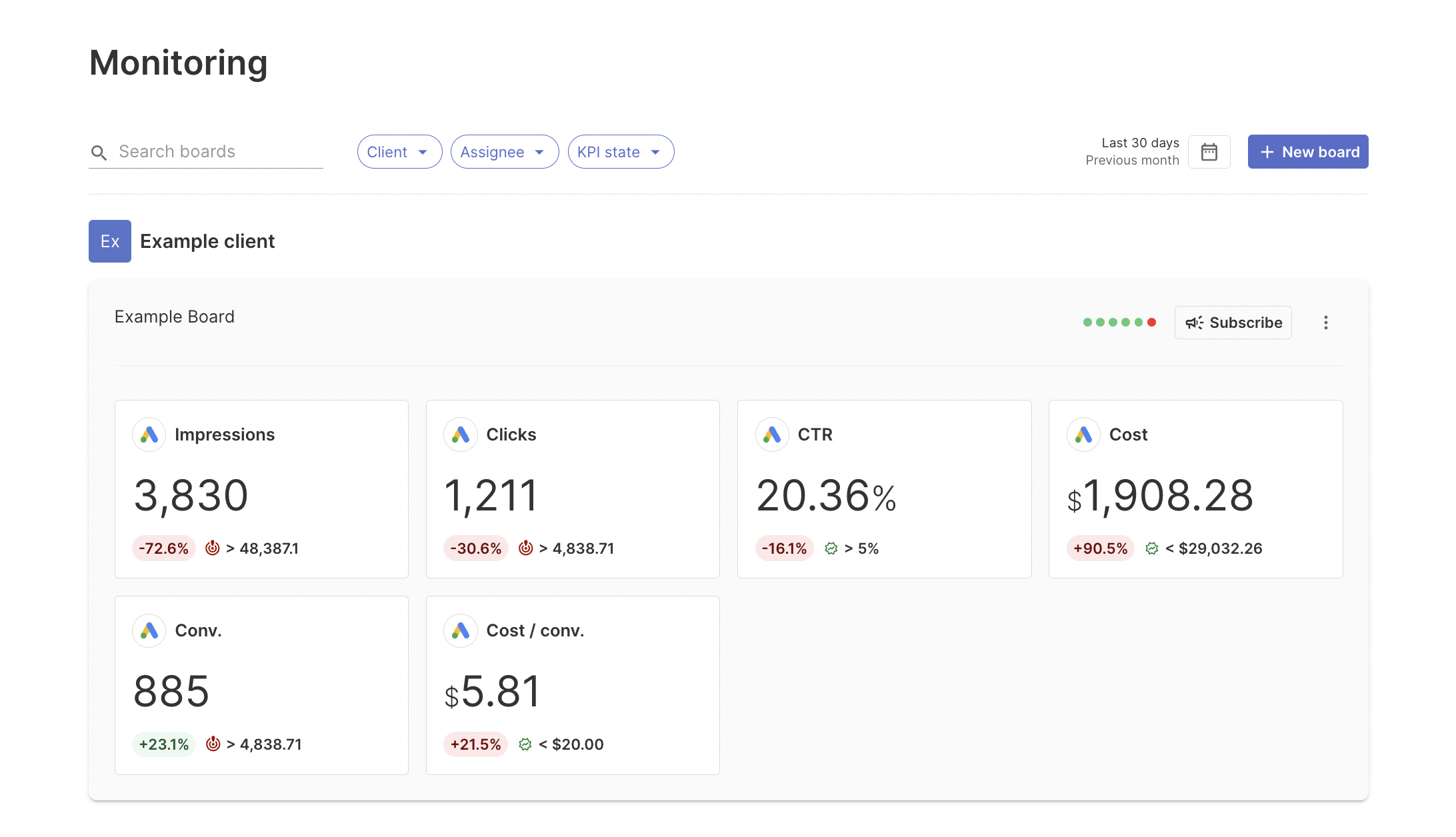Create a New board
This screenshot has width=1456, height=837.
click(x=1307, y=151)
